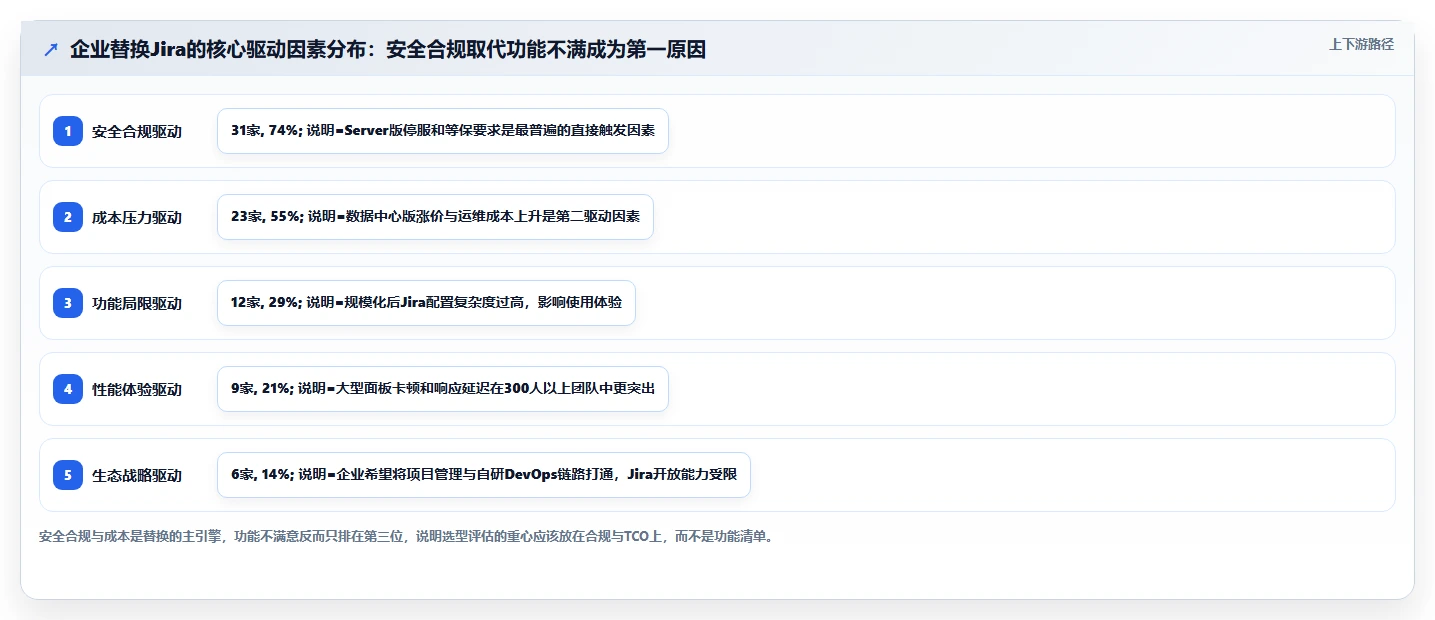Select the 性能体验驱动 label
The image size is (1435, 620).
point(137,390)
